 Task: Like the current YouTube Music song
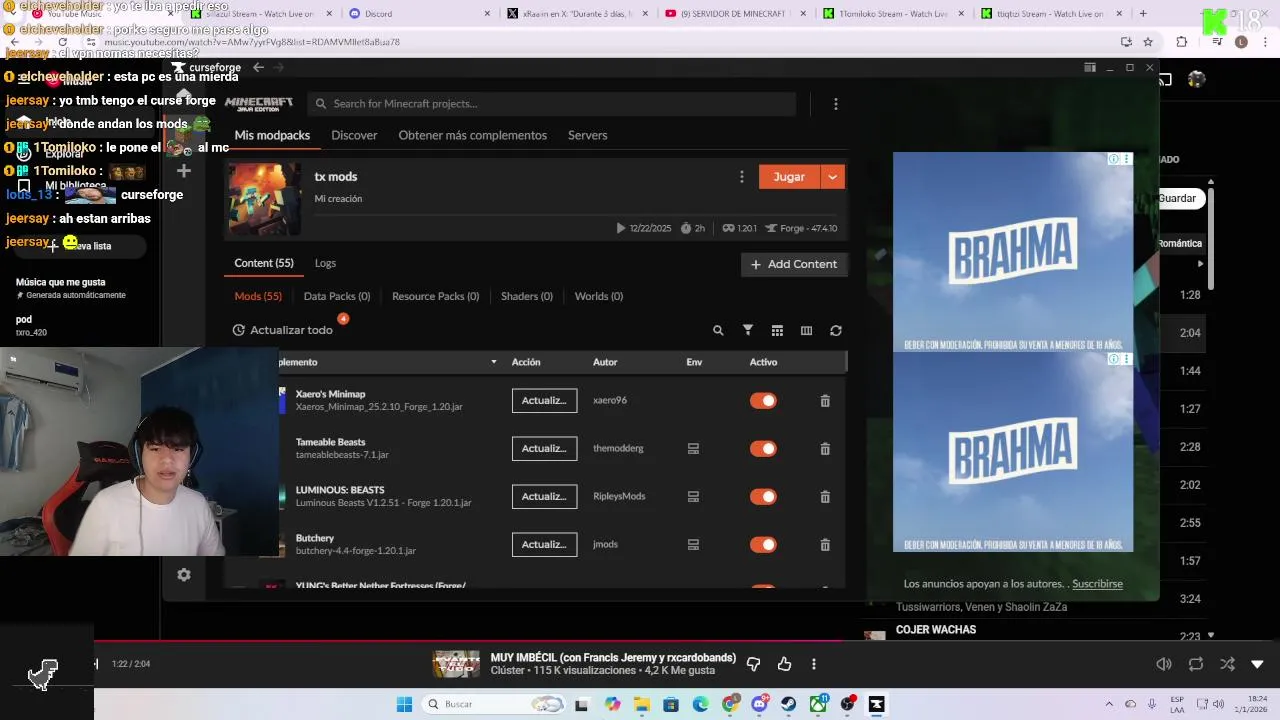pyautogui.click(x=784, y=664)
